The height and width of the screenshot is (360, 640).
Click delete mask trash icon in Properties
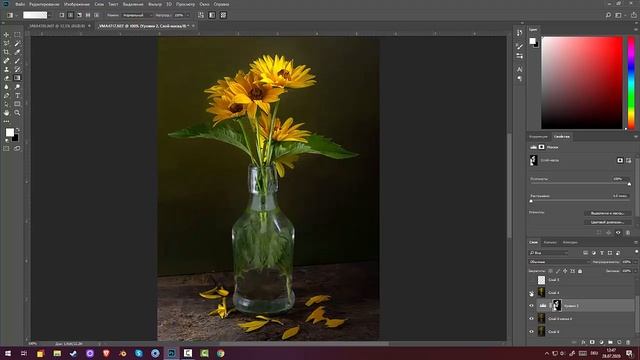(628, 233)
